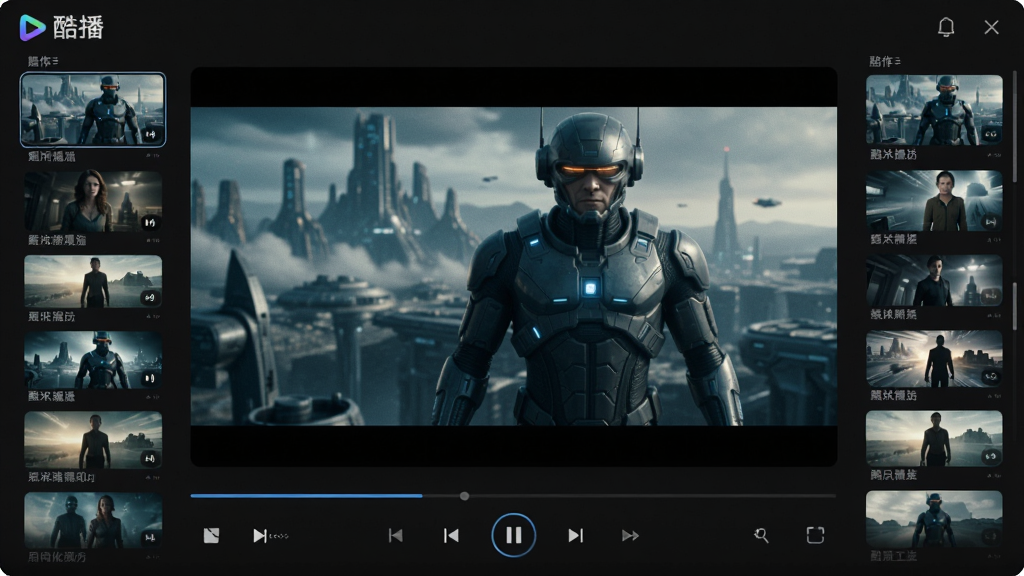Viewport: 1024px width, 576px height.
Task: Click the list icon in left panel header
Action: pos(55,61)
